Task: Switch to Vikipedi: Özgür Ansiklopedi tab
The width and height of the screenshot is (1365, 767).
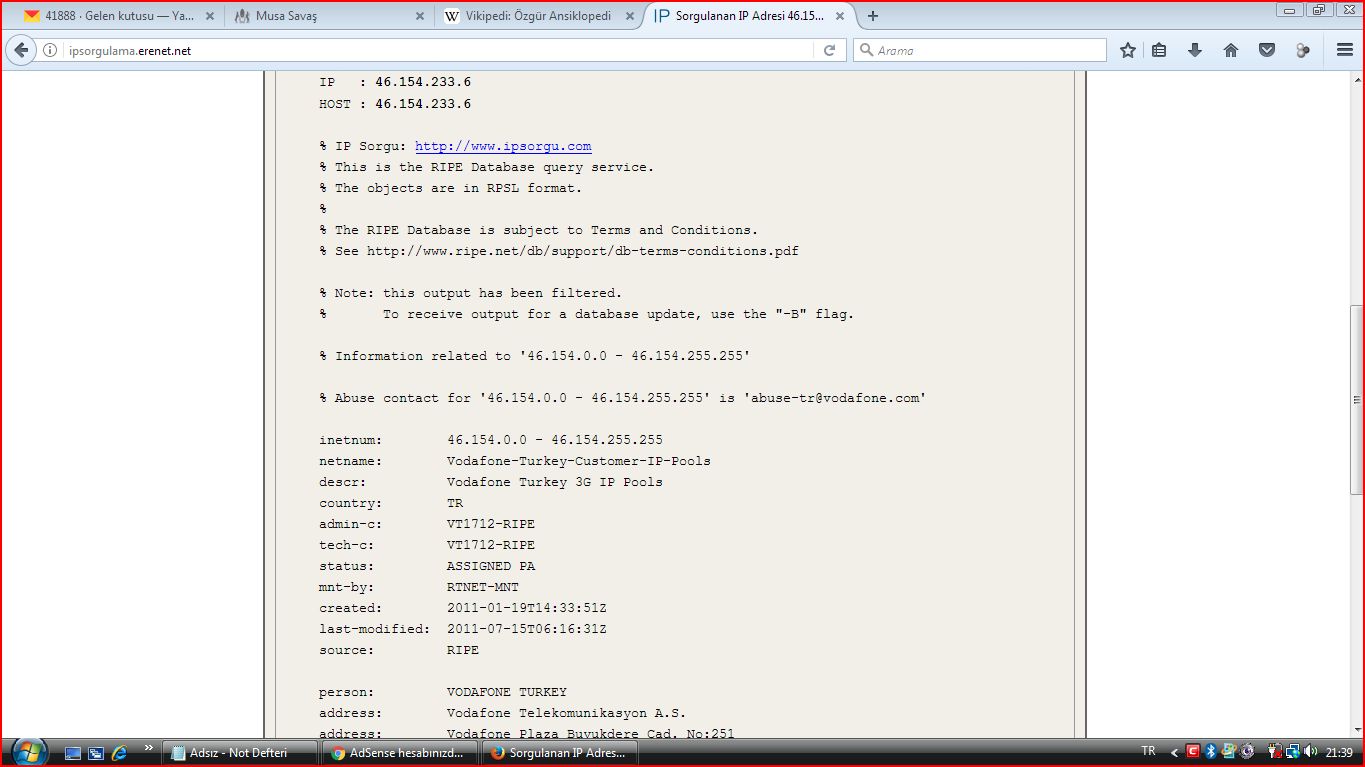Action: 538,16
